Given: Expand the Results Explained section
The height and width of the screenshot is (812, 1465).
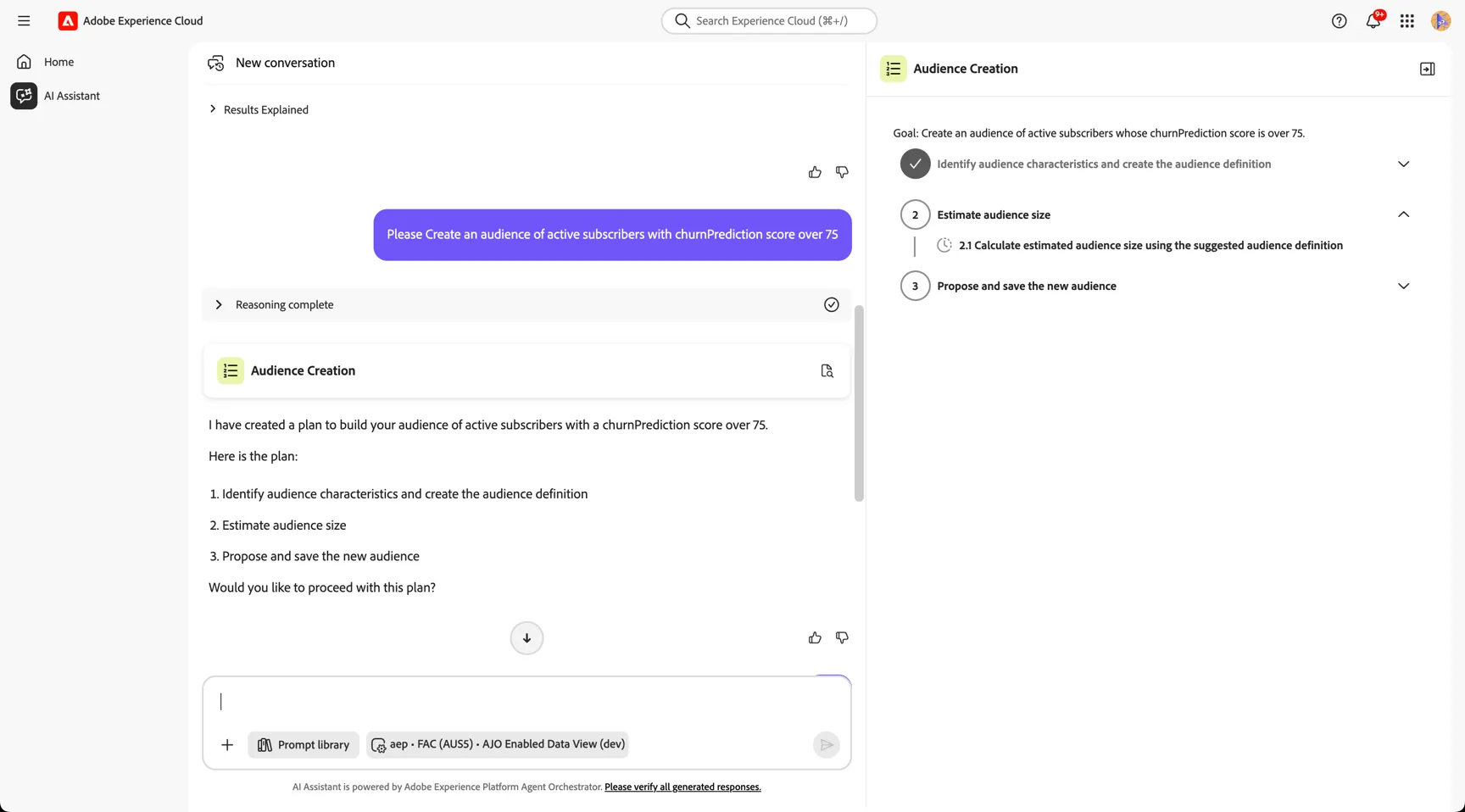Looking at the screenshot, I should (258, 109).
